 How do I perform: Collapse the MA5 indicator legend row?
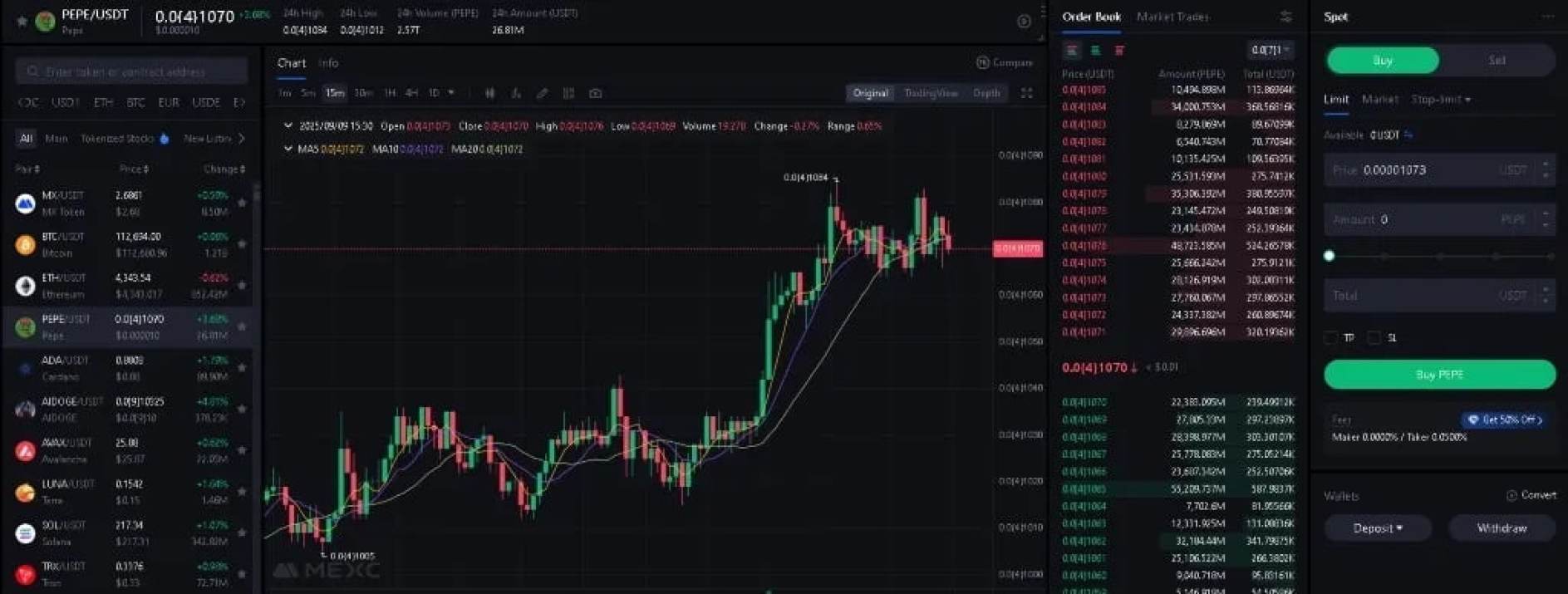[x=288, y=149]
